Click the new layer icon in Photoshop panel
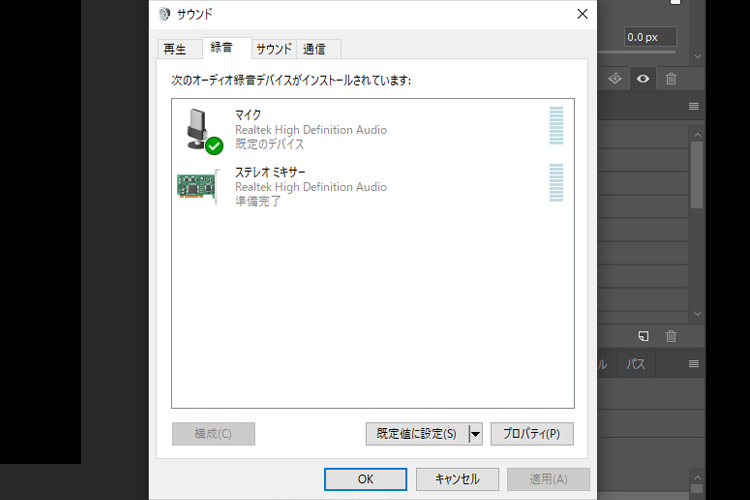 tap(643, 336)
